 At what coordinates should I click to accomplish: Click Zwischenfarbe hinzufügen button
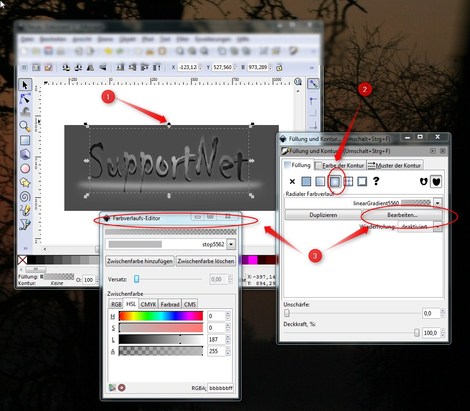140,261
